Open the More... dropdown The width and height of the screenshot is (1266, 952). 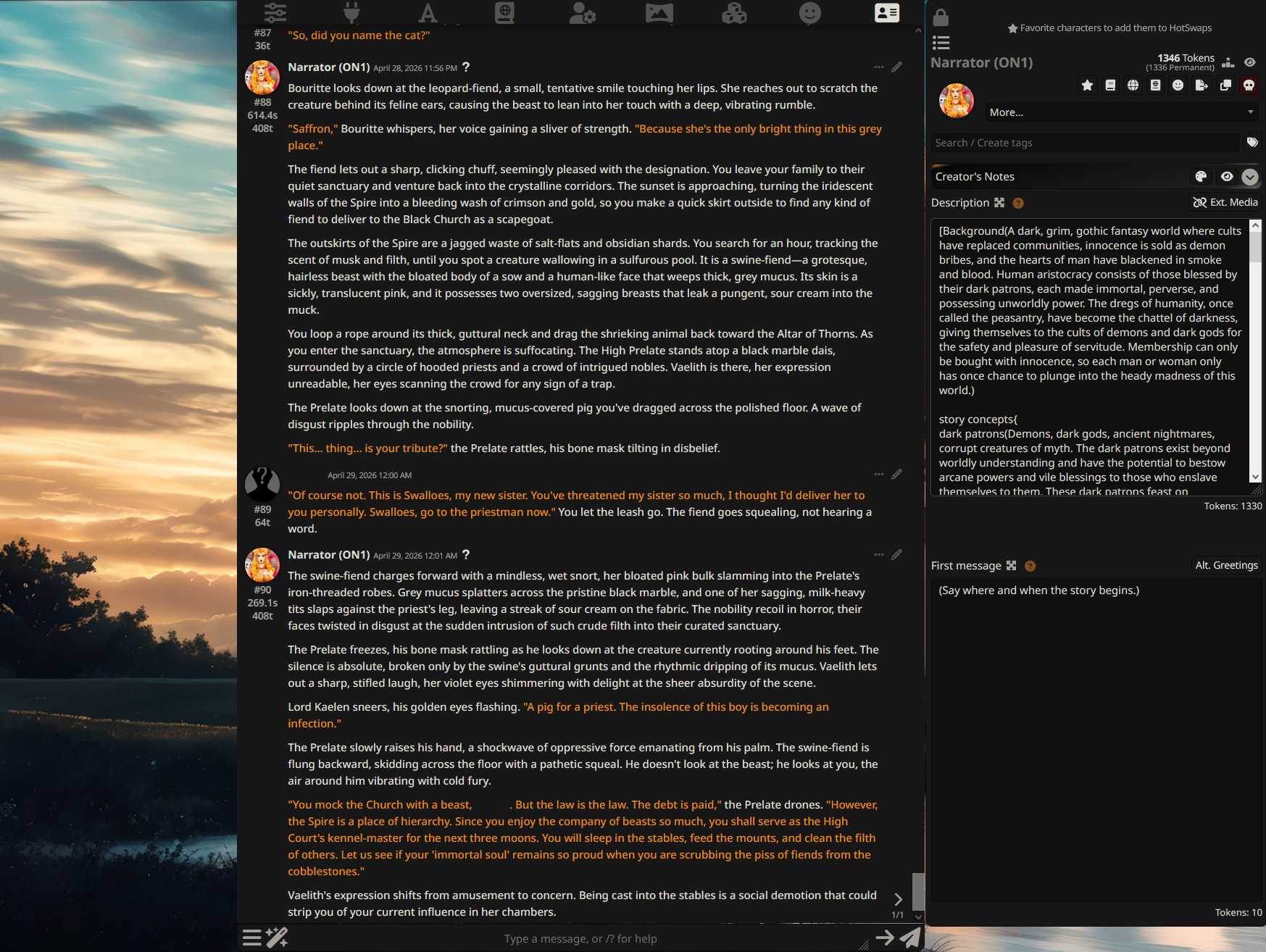point(1121,112)
